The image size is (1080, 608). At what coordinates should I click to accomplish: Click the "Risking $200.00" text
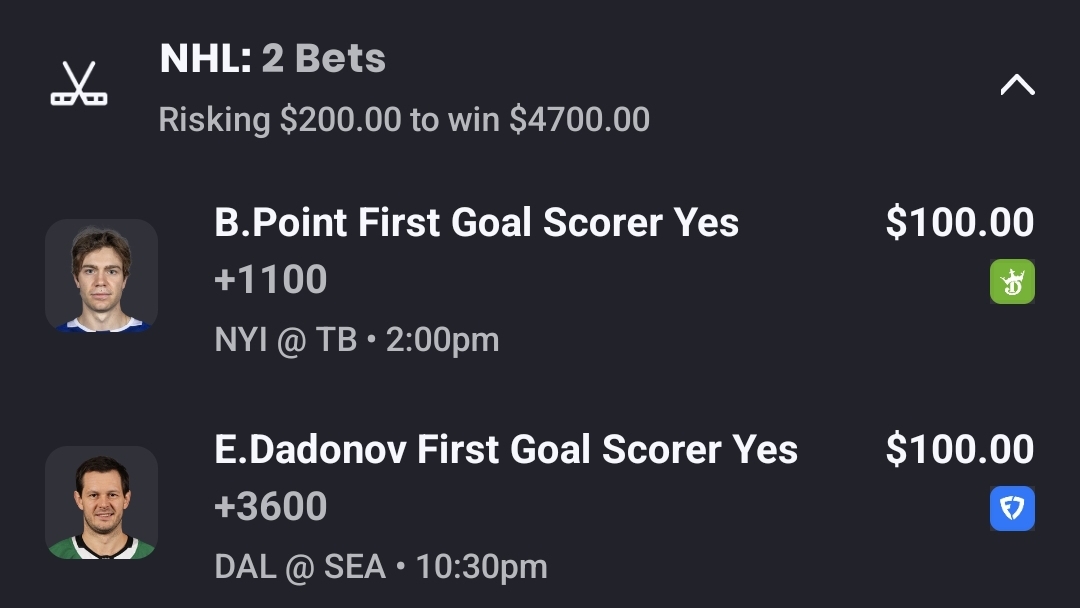tap(279, 120)
